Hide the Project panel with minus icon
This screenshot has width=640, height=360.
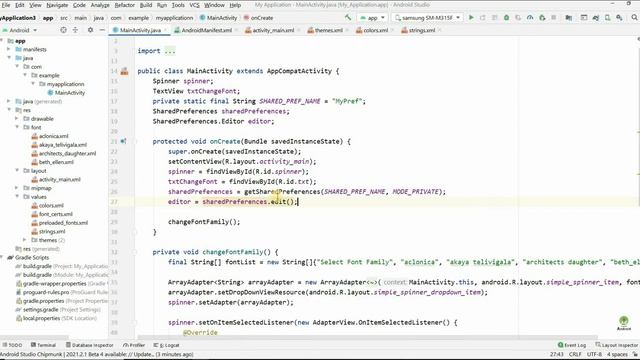coord(102,30)
